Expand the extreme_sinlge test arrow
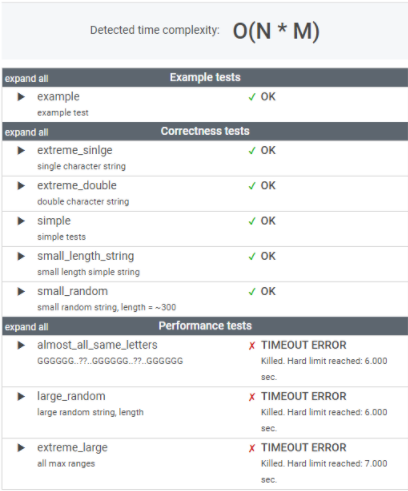The width and height of the screenshot is (408, 491). click(21, 151)
